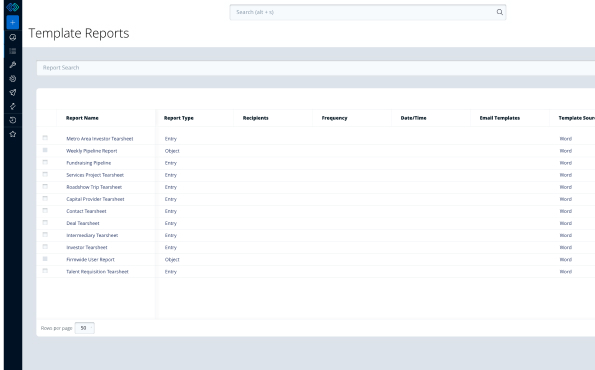Click row icon beside Weekly Pipeline Report
Screen dimensions: 595x370
[45, 150]
